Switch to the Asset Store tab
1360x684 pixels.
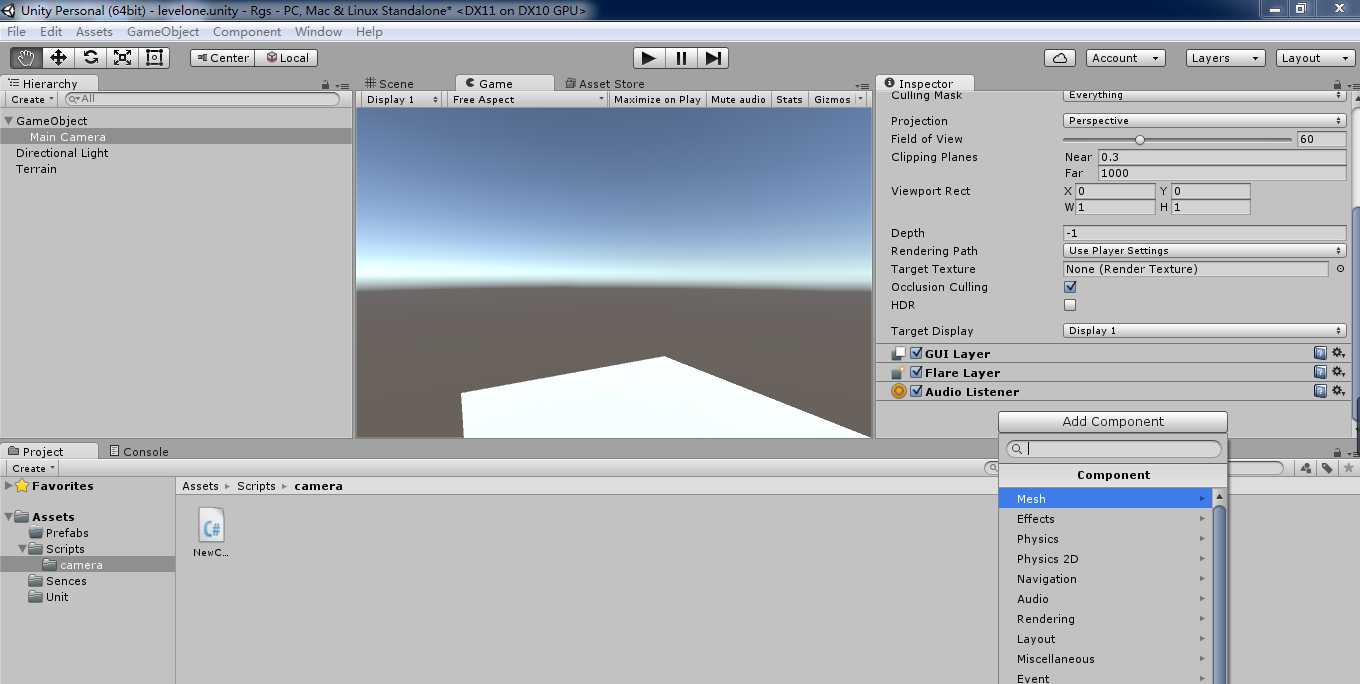point(605,84)
